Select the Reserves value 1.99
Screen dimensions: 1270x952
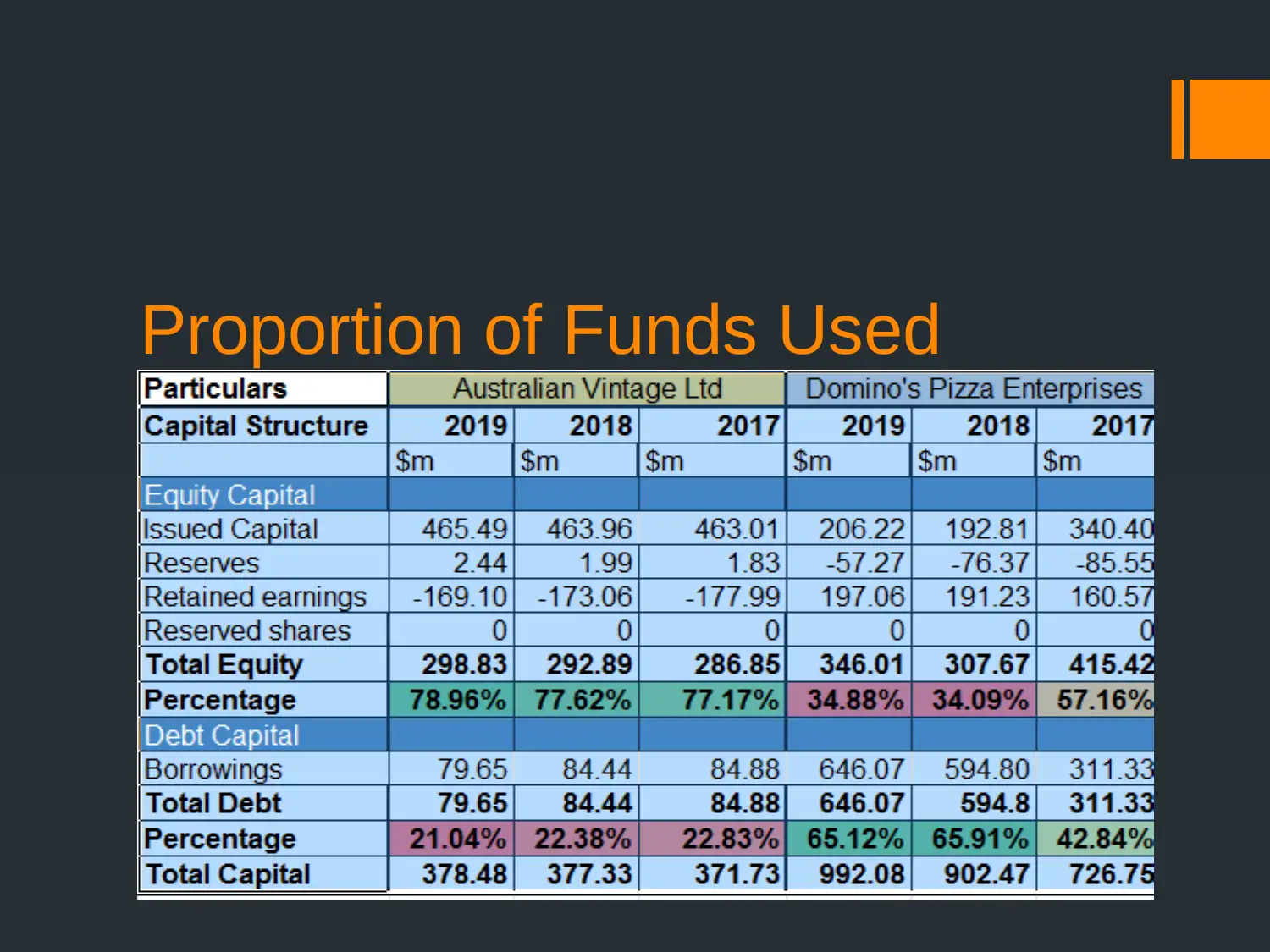coord(605,563)
